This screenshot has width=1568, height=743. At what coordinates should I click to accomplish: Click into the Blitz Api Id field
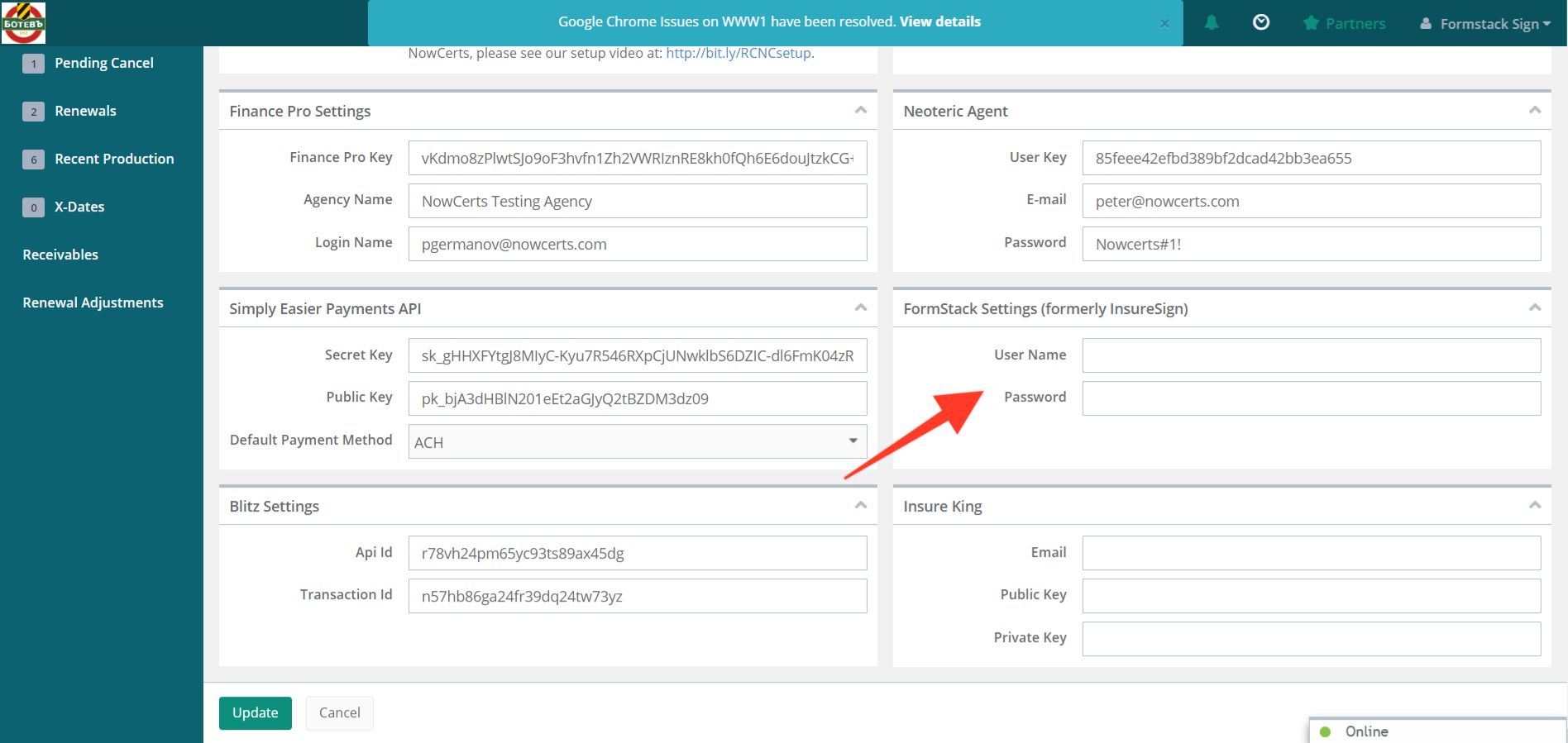tap(638, 553)
